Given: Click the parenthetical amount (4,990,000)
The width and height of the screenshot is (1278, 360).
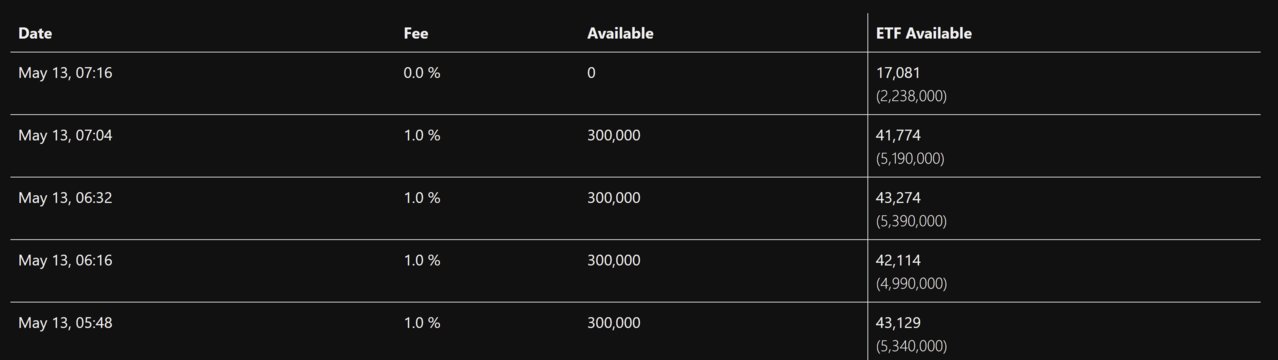Looking at the screenshot, I should 911,283.
